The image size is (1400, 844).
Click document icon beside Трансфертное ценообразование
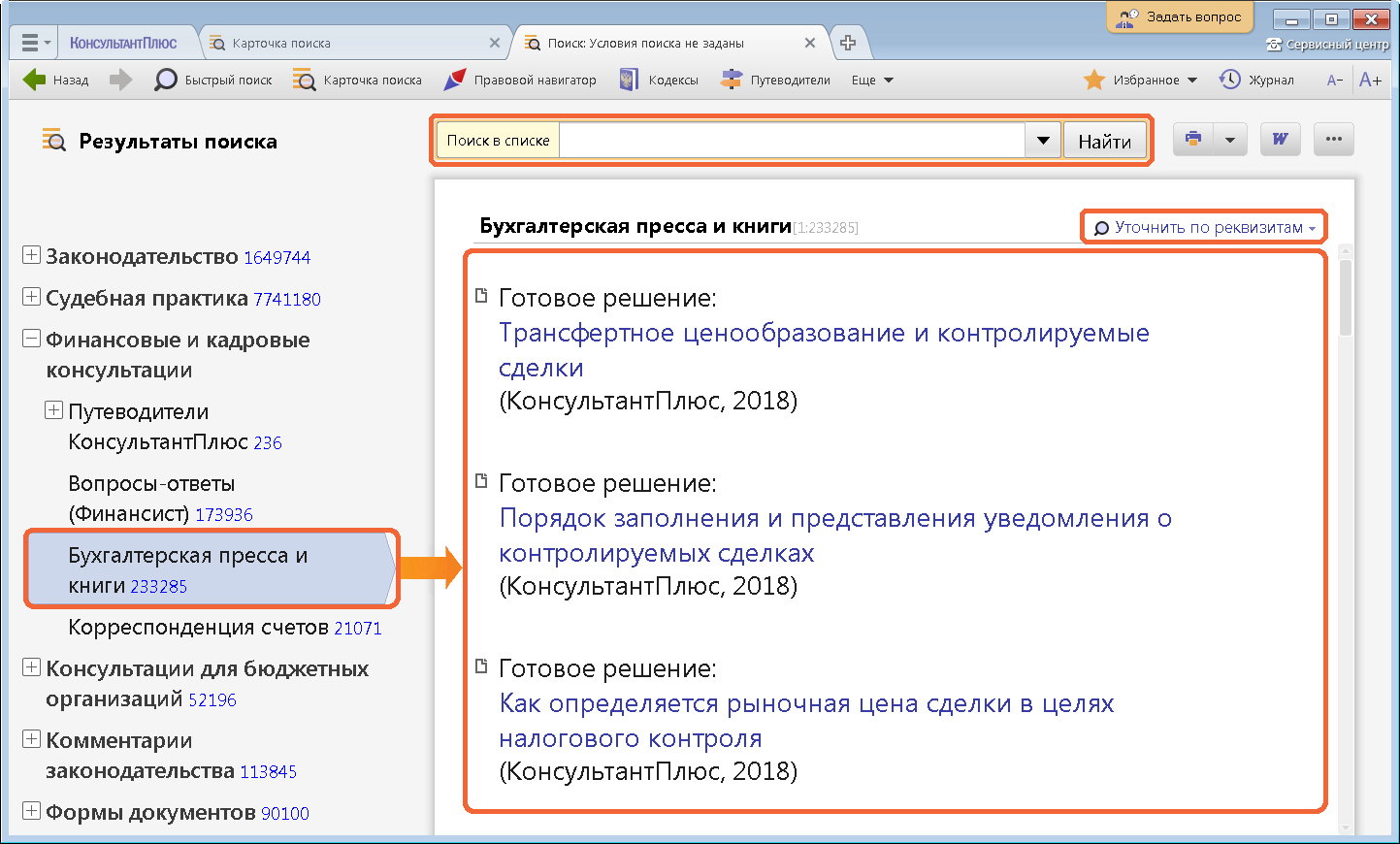(x=481, y=296)
